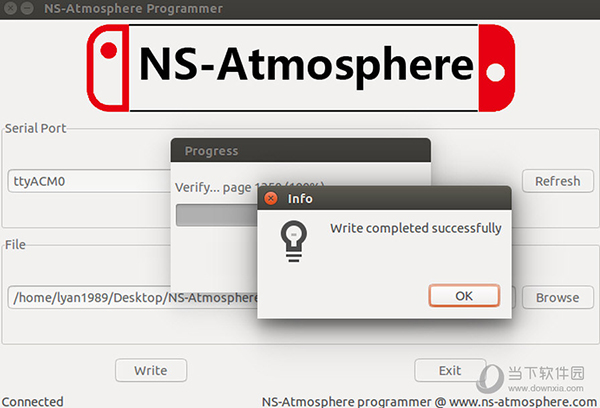Click the NS-Atmosphere logo banner
The width and height of the screenshot is (600, 408).
[301, 68]
